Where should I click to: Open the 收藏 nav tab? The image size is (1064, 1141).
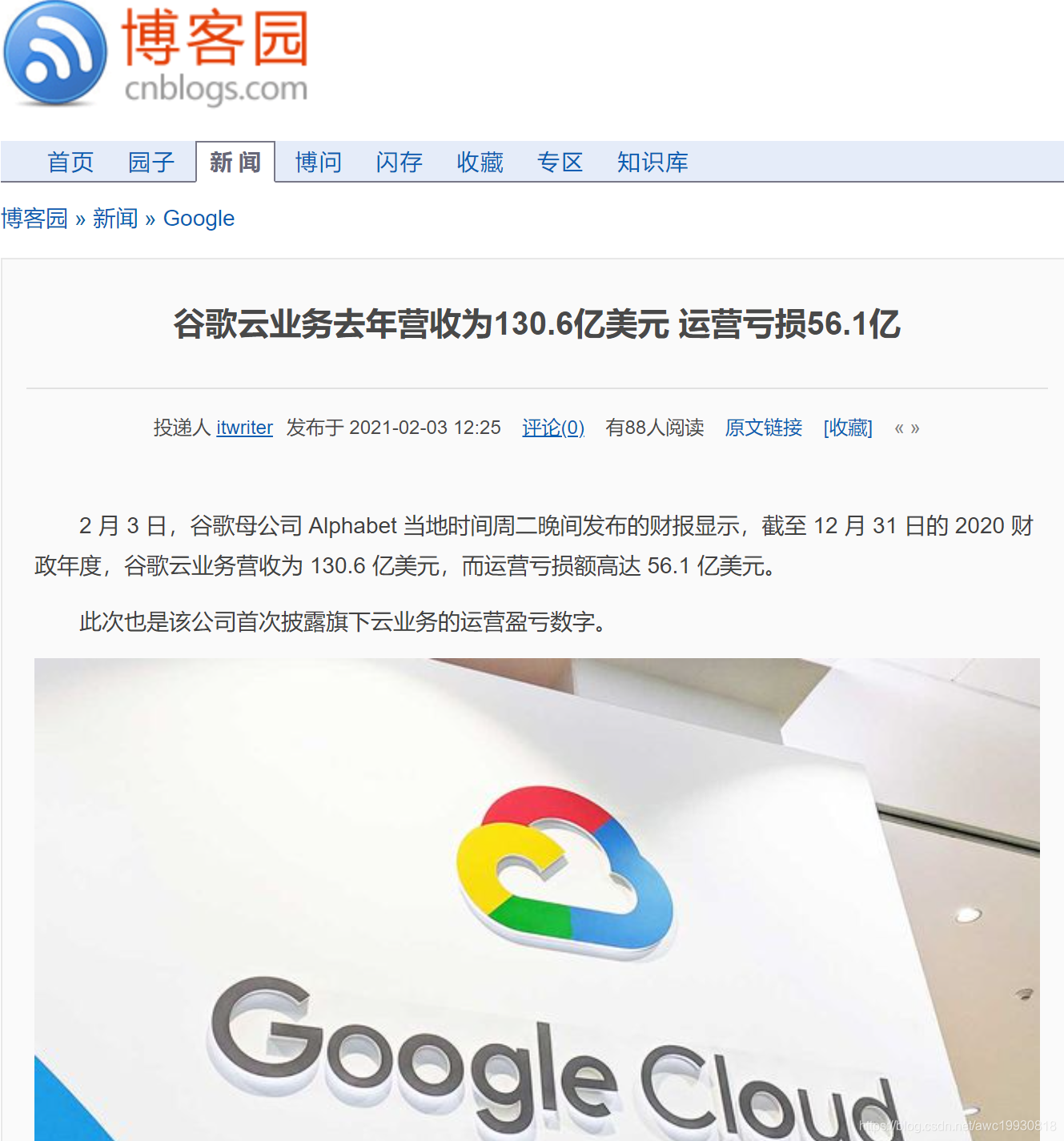pyautogui.click(x=480, y=163)
